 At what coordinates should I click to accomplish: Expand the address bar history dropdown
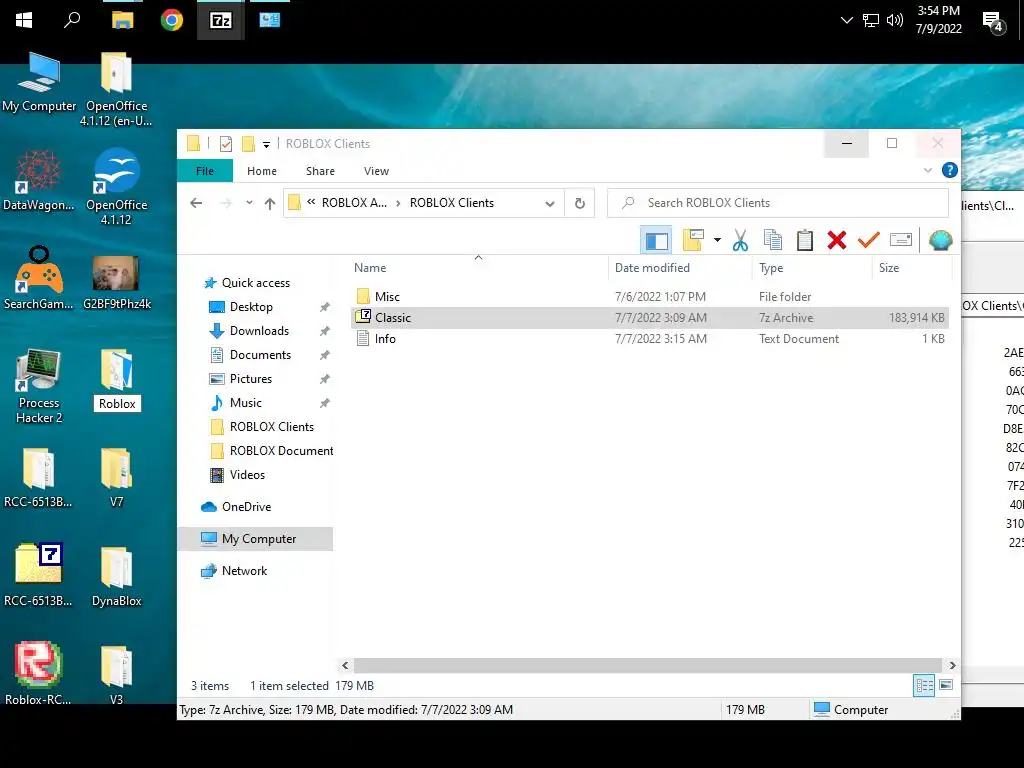[x=550, y=204]
